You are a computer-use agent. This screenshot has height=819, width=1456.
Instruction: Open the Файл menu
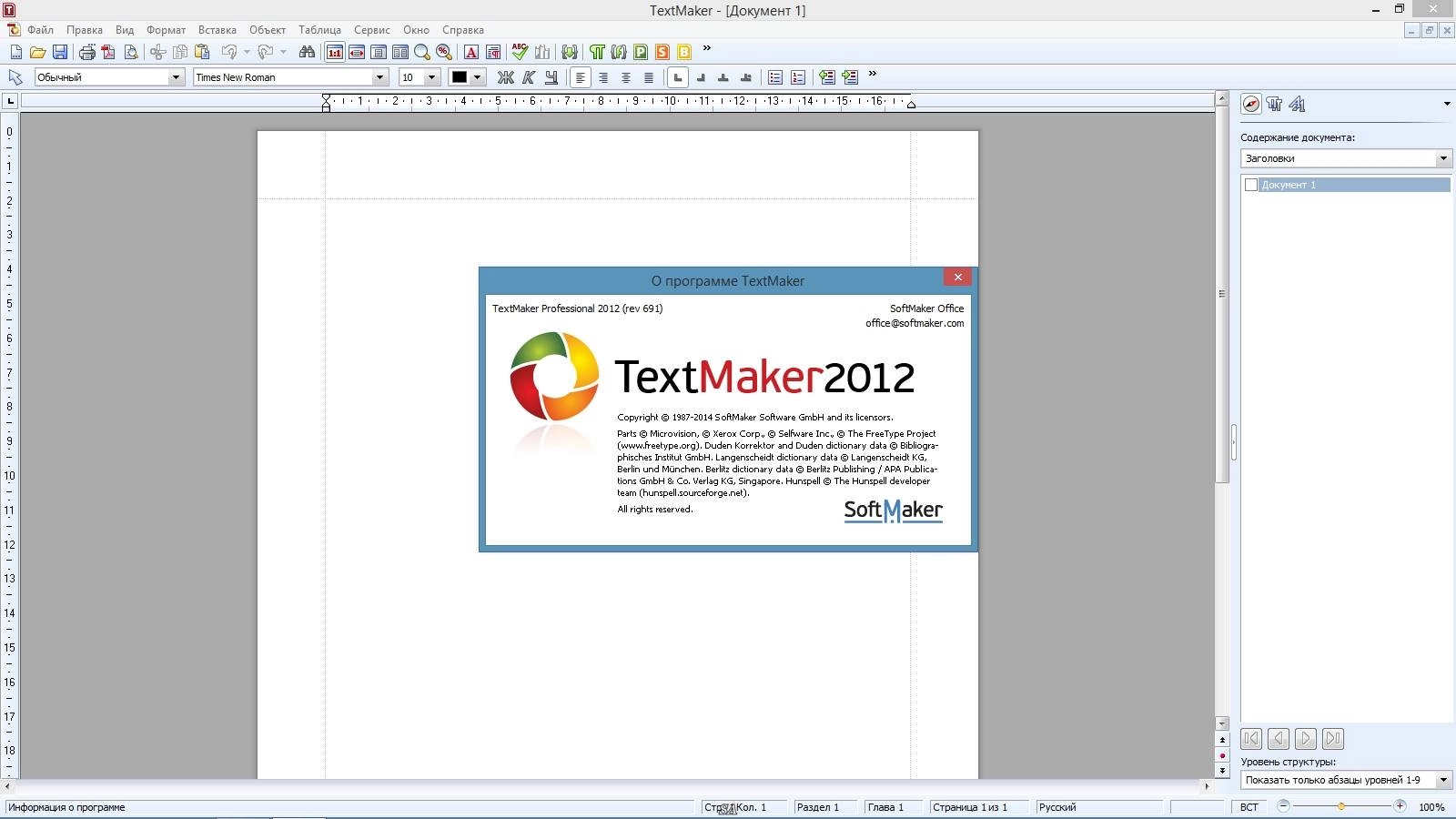coord(40,30)
